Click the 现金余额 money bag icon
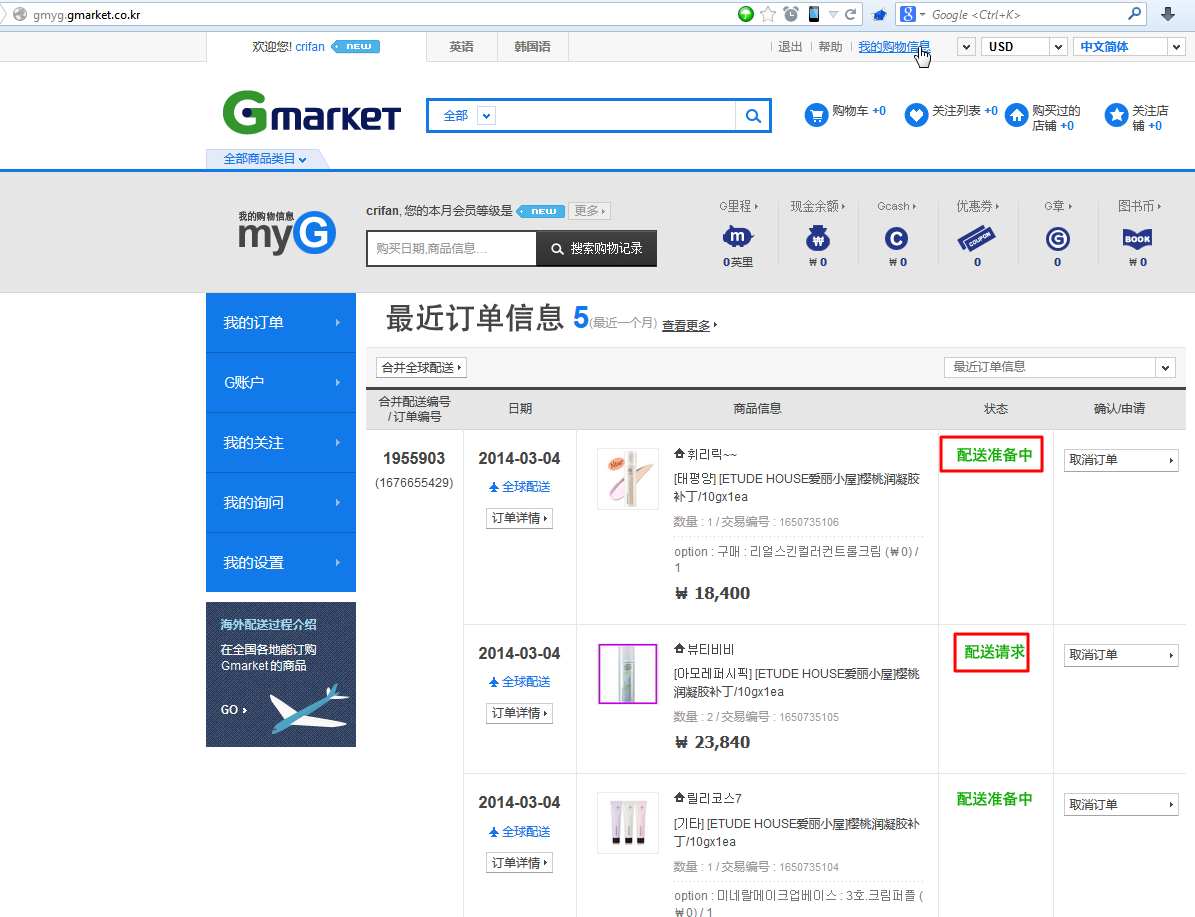 (x=818, y=239)
